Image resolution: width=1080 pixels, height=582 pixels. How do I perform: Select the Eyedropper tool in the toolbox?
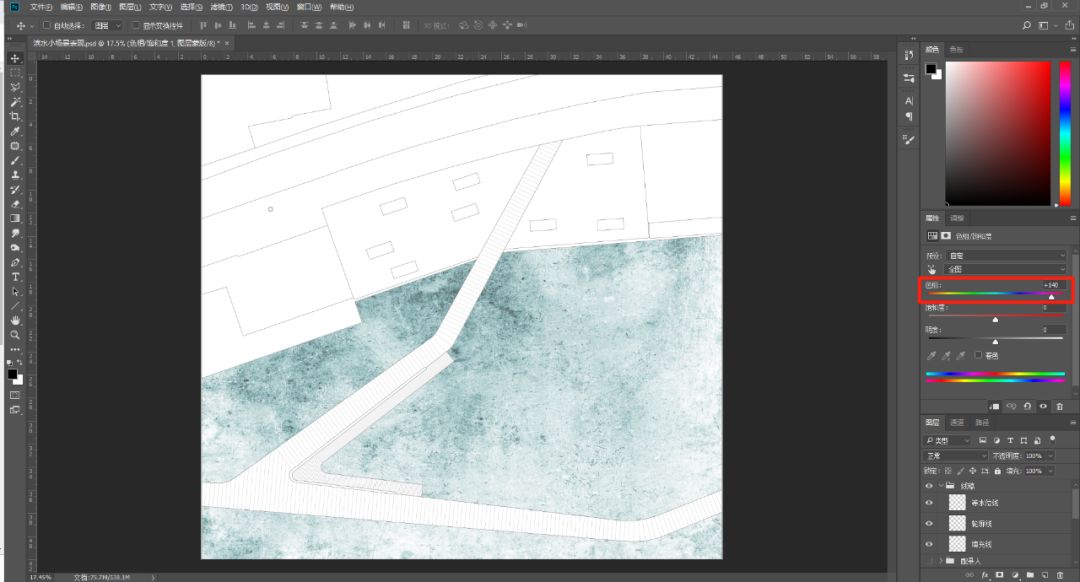(x=15, y=131)
